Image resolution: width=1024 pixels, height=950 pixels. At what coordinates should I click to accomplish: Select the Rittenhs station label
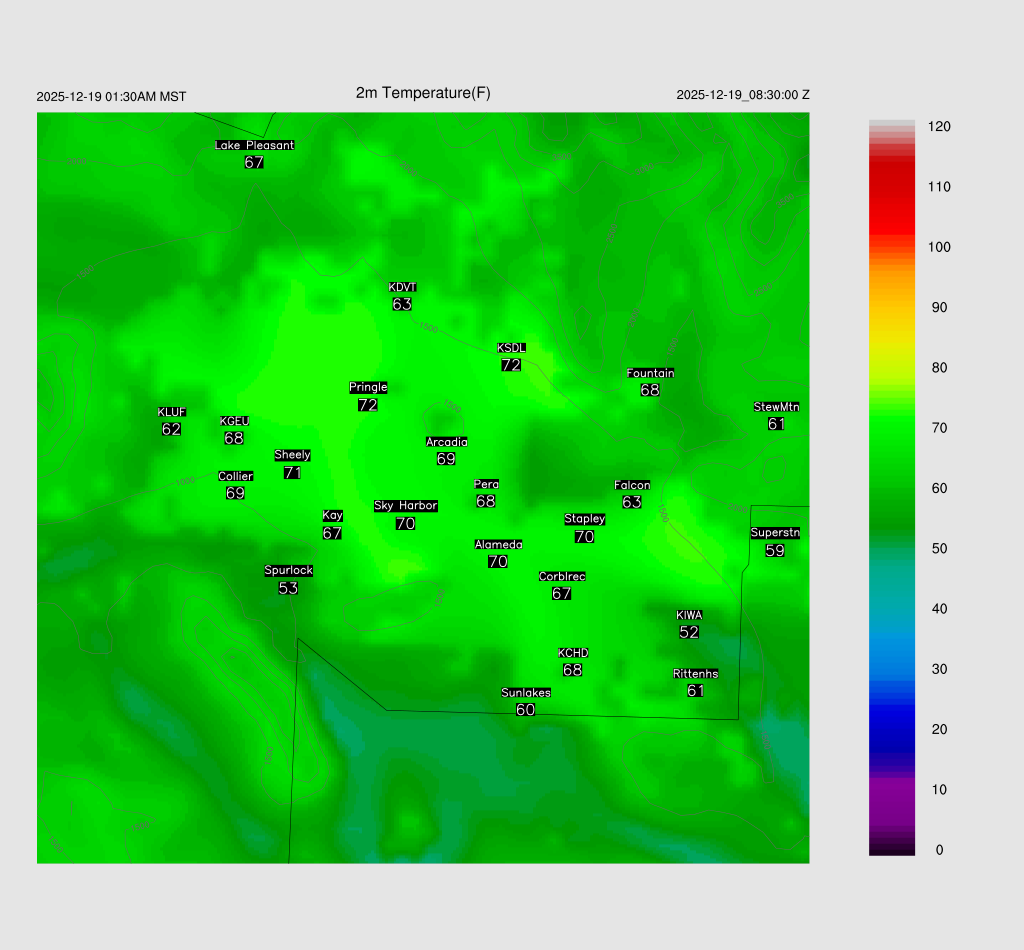tap(695, 674)
